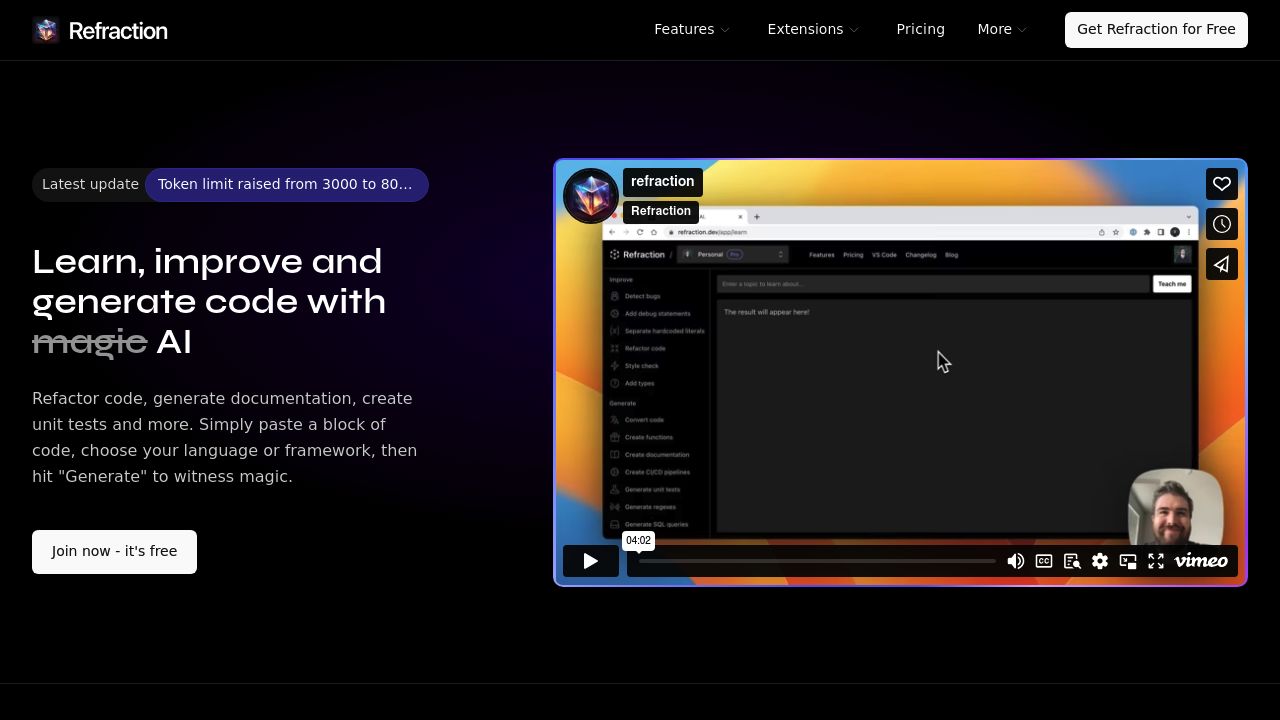This screenshot has width=1280, height=720.
Task: Click the Vimeo logo in player
Action: click(1201, 561)
